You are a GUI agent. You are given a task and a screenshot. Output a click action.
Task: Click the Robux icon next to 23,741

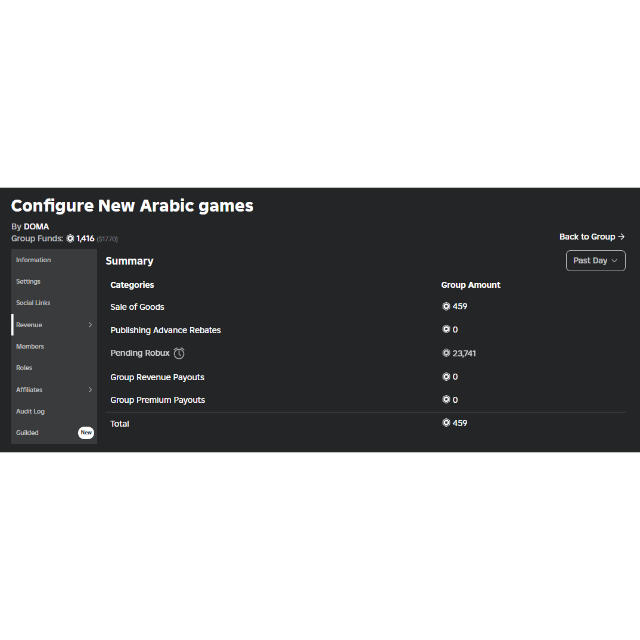pos(446,353)
